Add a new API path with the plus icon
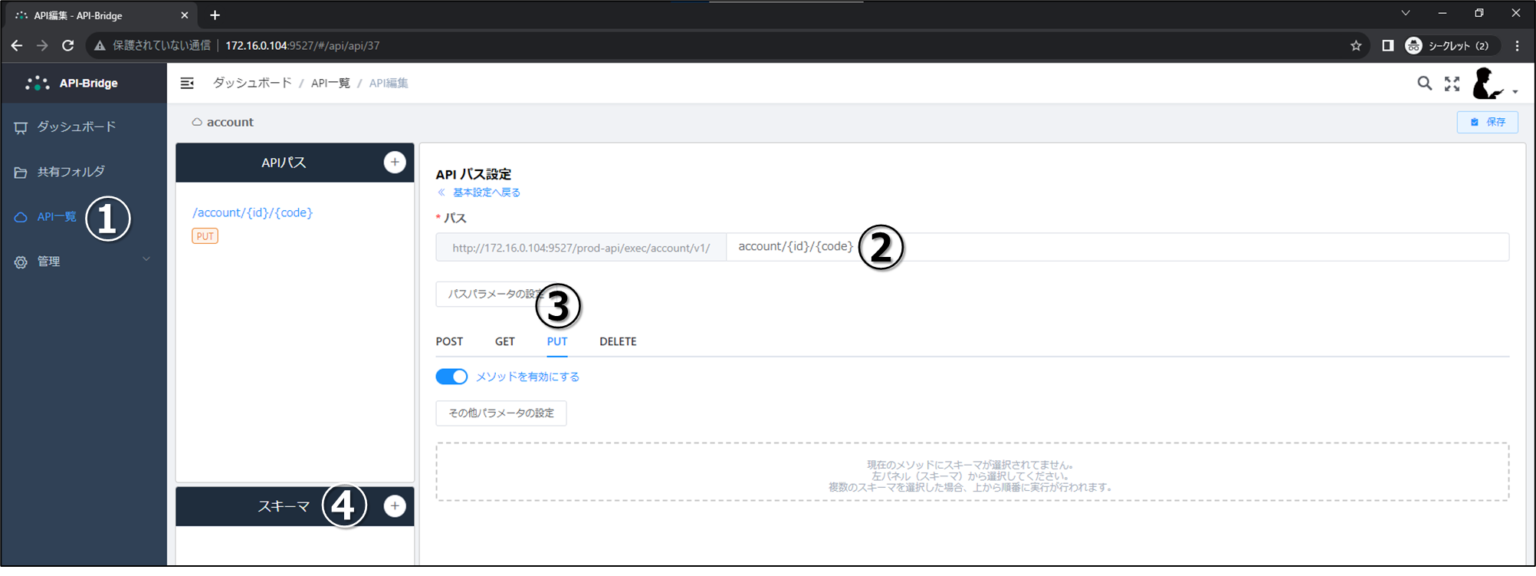1536x576 pixels. tap(395, 162)
